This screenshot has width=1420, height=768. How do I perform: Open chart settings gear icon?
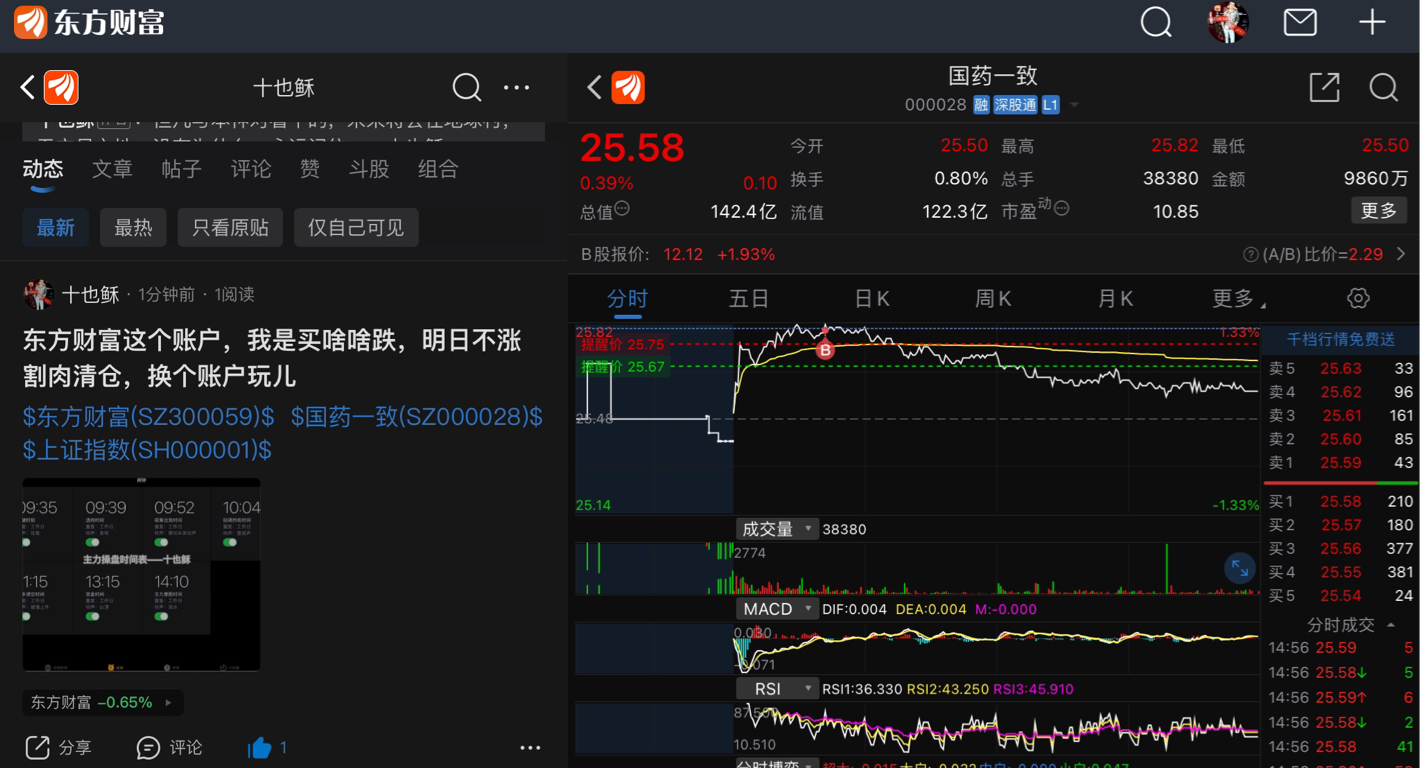(x=1358, y=298)
